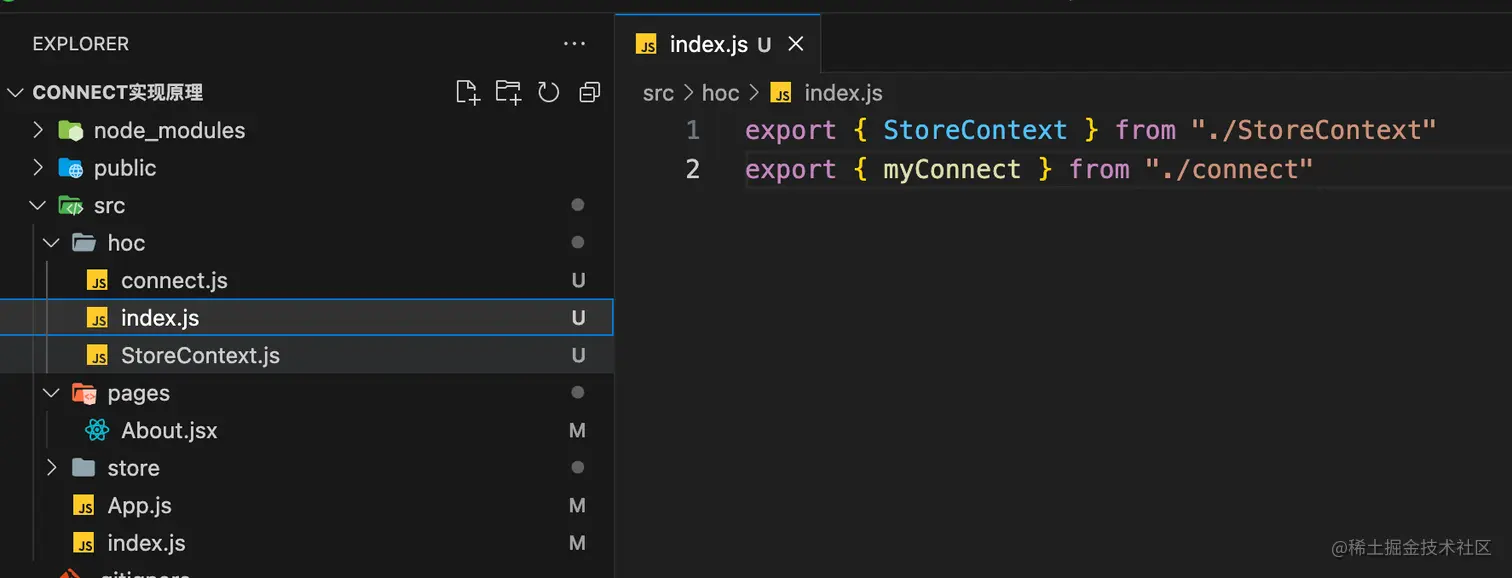1512x578 pixels.
Task: Click the hoc breadcrumb segment
Action: coord(720,94)
